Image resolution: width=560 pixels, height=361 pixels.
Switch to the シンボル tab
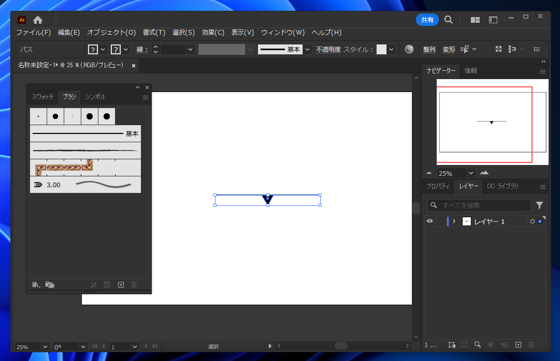tap(95, 97)
